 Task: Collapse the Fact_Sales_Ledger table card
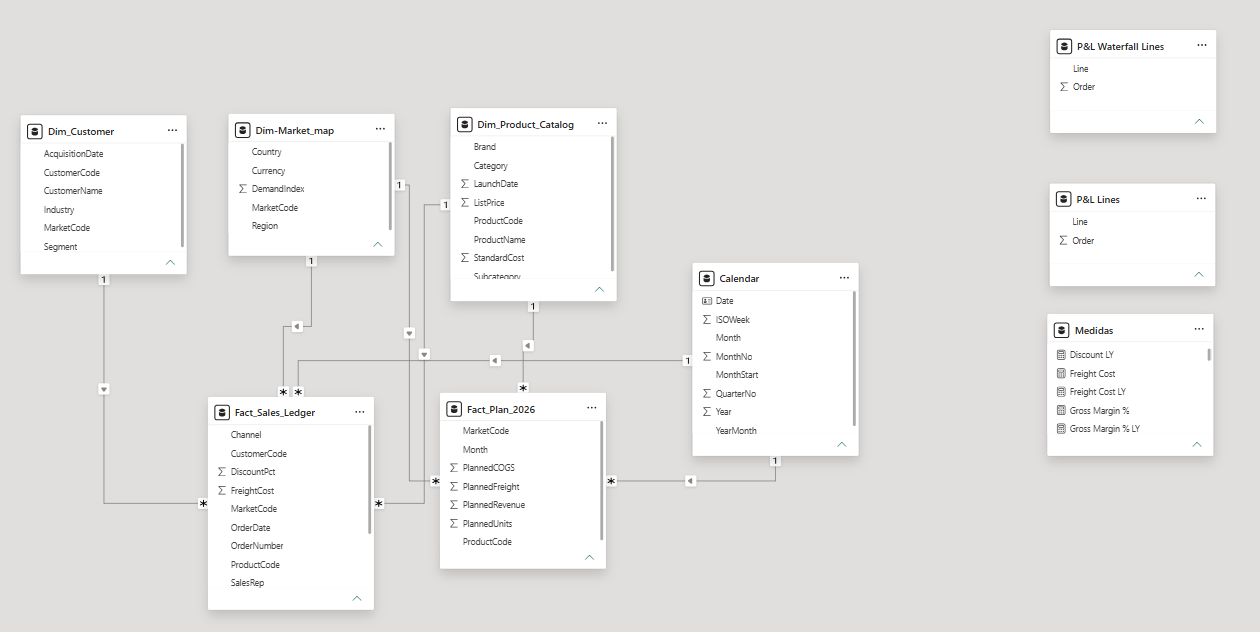point(357,598)
